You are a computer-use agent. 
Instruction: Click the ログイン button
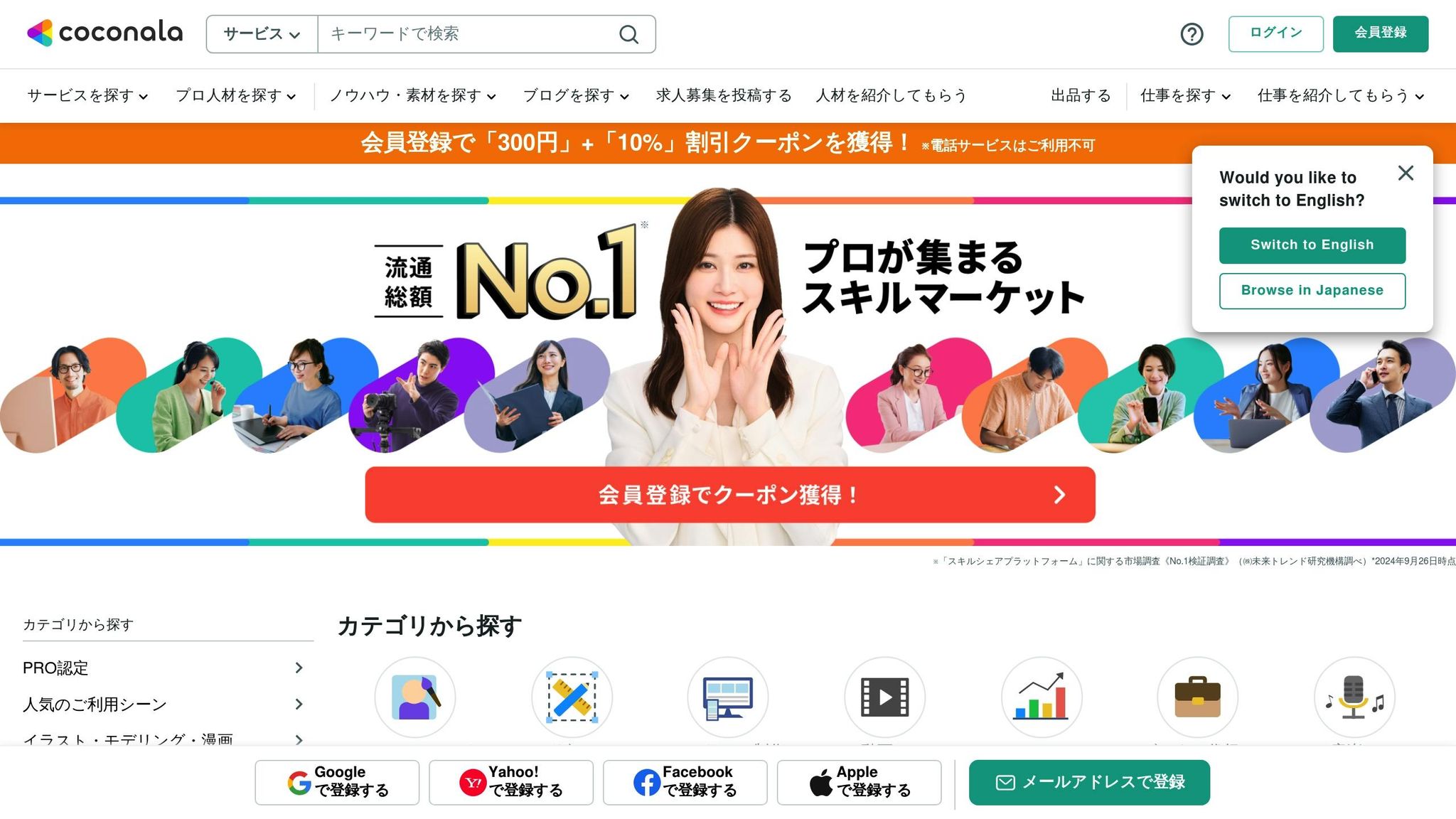pos(1275,33)
